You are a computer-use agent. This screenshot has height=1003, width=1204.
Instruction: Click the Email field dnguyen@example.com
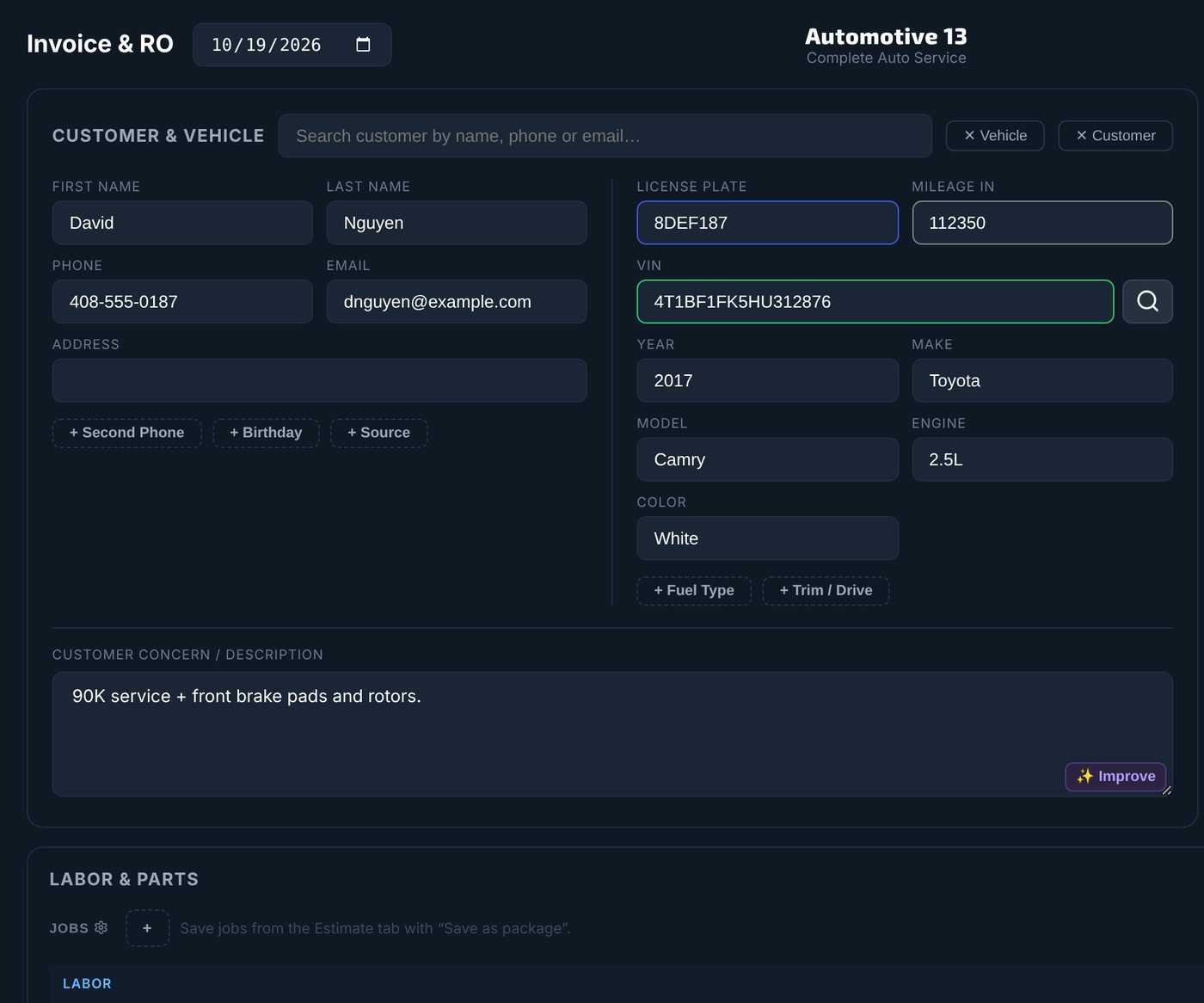pyautogui.click(x=457, y=302)
